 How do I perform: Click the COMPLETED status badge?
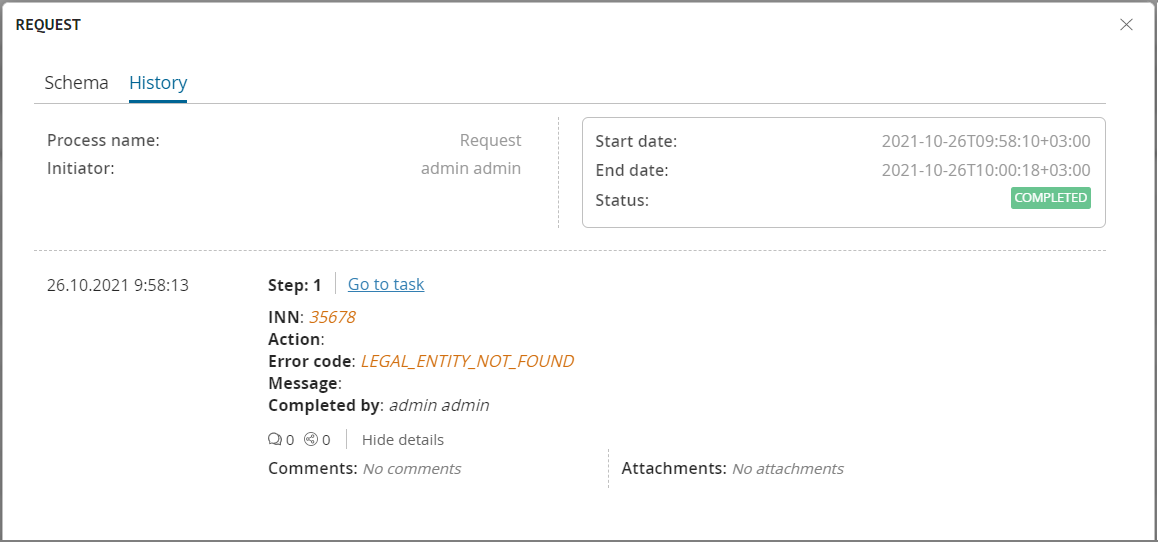1051,198
